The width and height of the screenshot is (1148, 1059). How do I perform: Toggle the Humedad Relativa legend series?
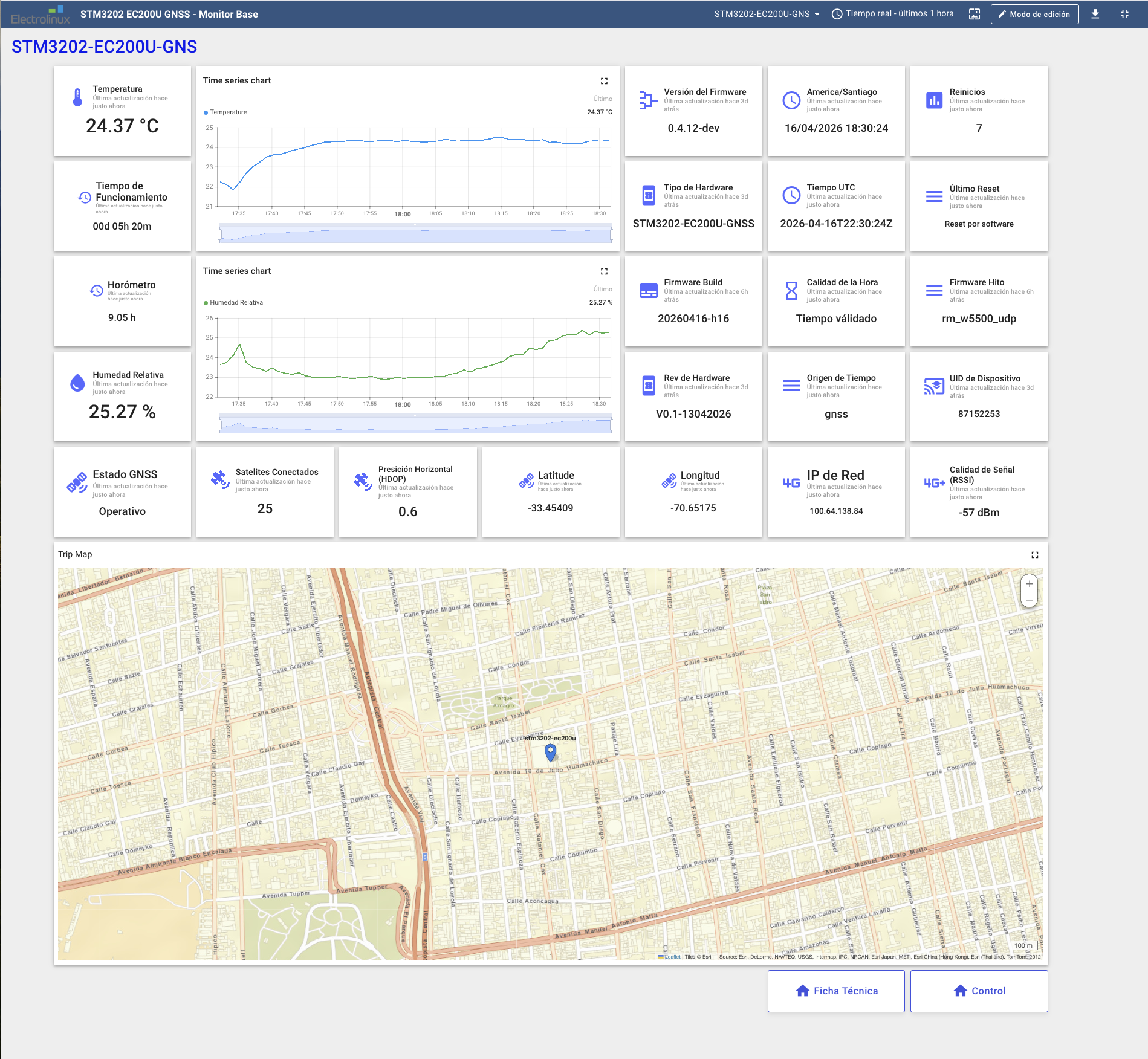tap(236, 303)
